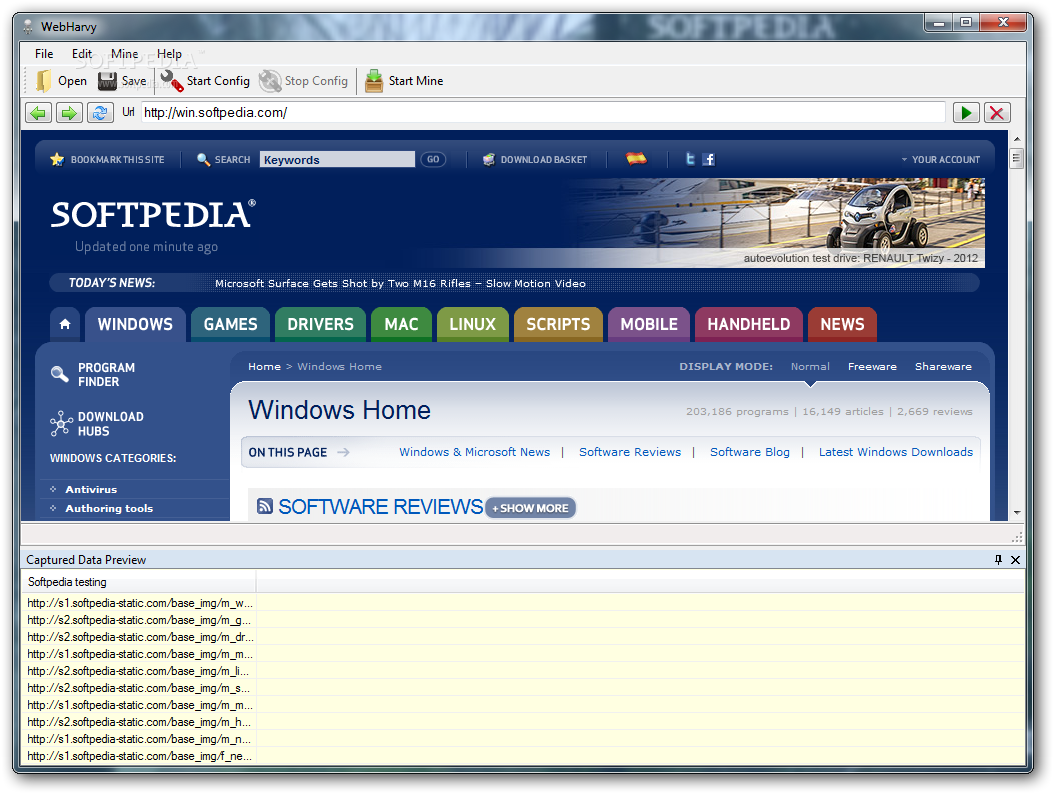Open Softpedia's Twitter icon
This screenshot has height=794, width=1054.
pyautogui.click(x=690, y=159)
